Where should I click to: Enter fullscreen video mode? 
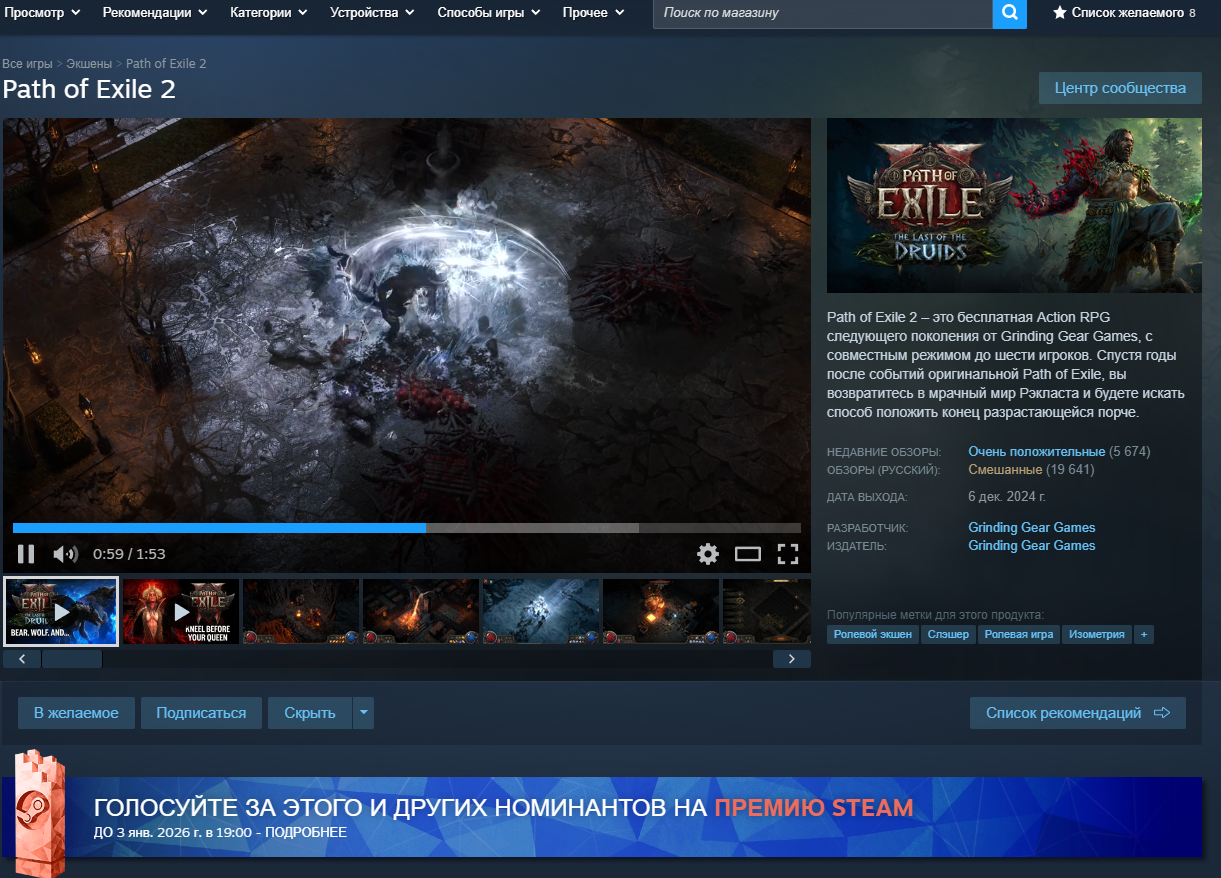pos(788,553)
